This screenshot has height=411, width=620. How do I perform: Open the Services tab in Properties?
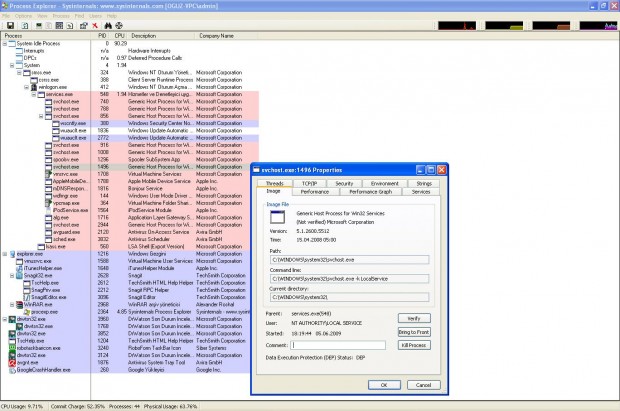pos(421,191)
